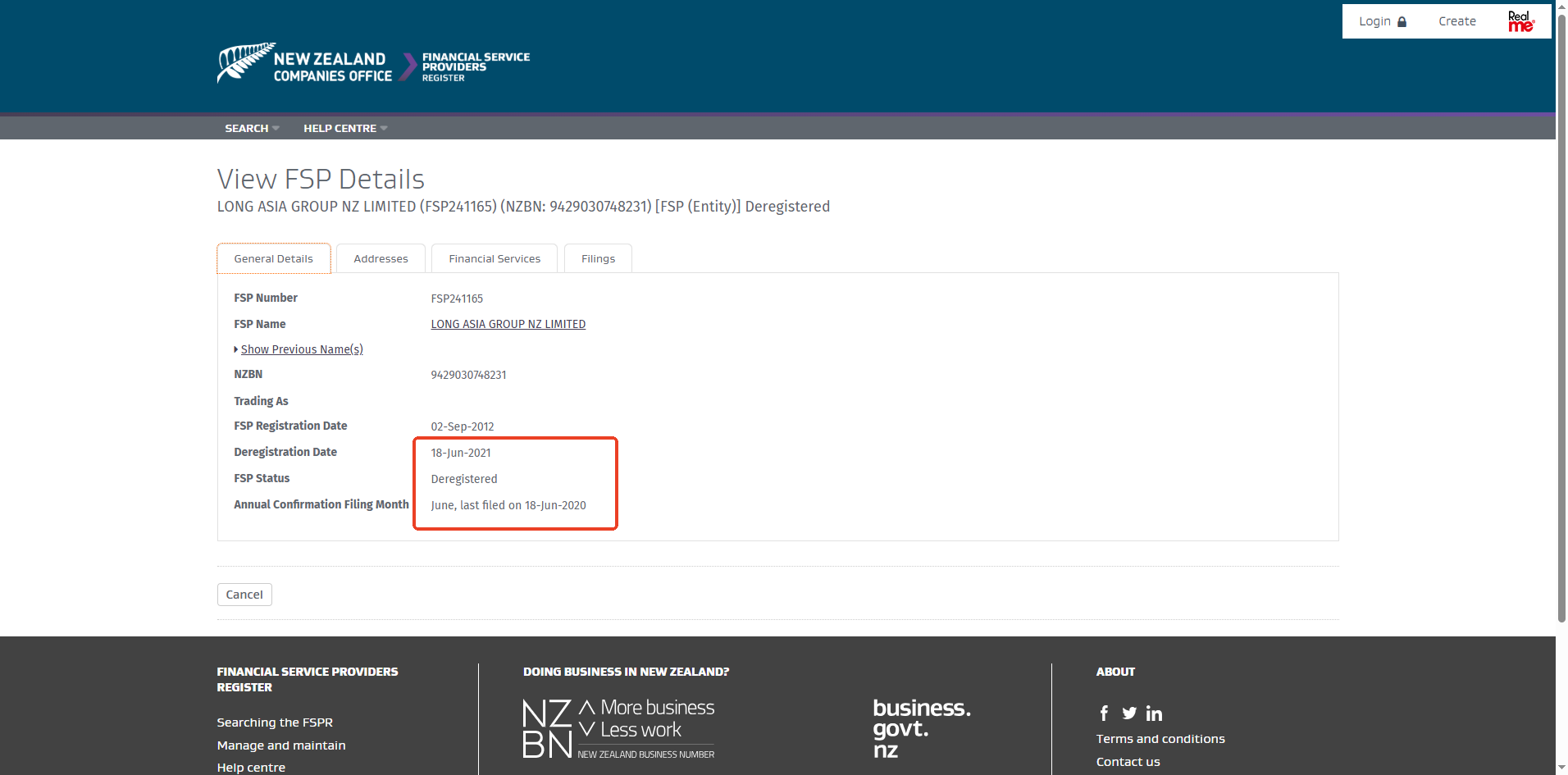Expand the SEARCH dropdown menu
1568x775 pixels.
252,128
